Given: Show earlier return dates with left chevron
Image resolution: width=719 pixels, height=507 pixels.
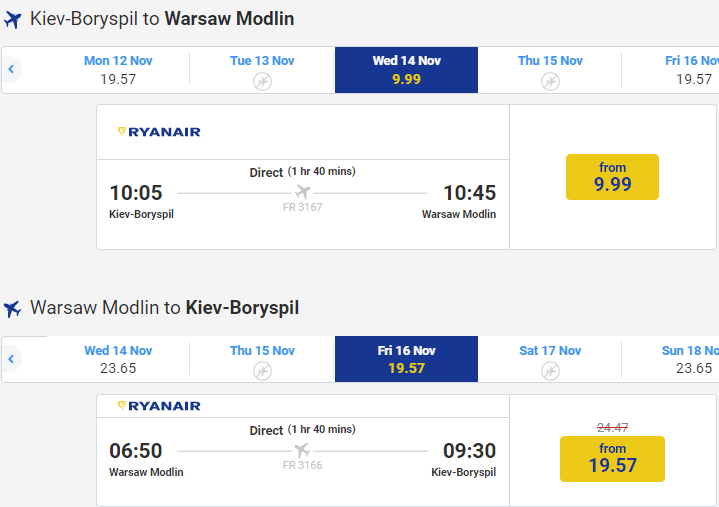Looking at the screenshot, I should (x=11, y=358).
